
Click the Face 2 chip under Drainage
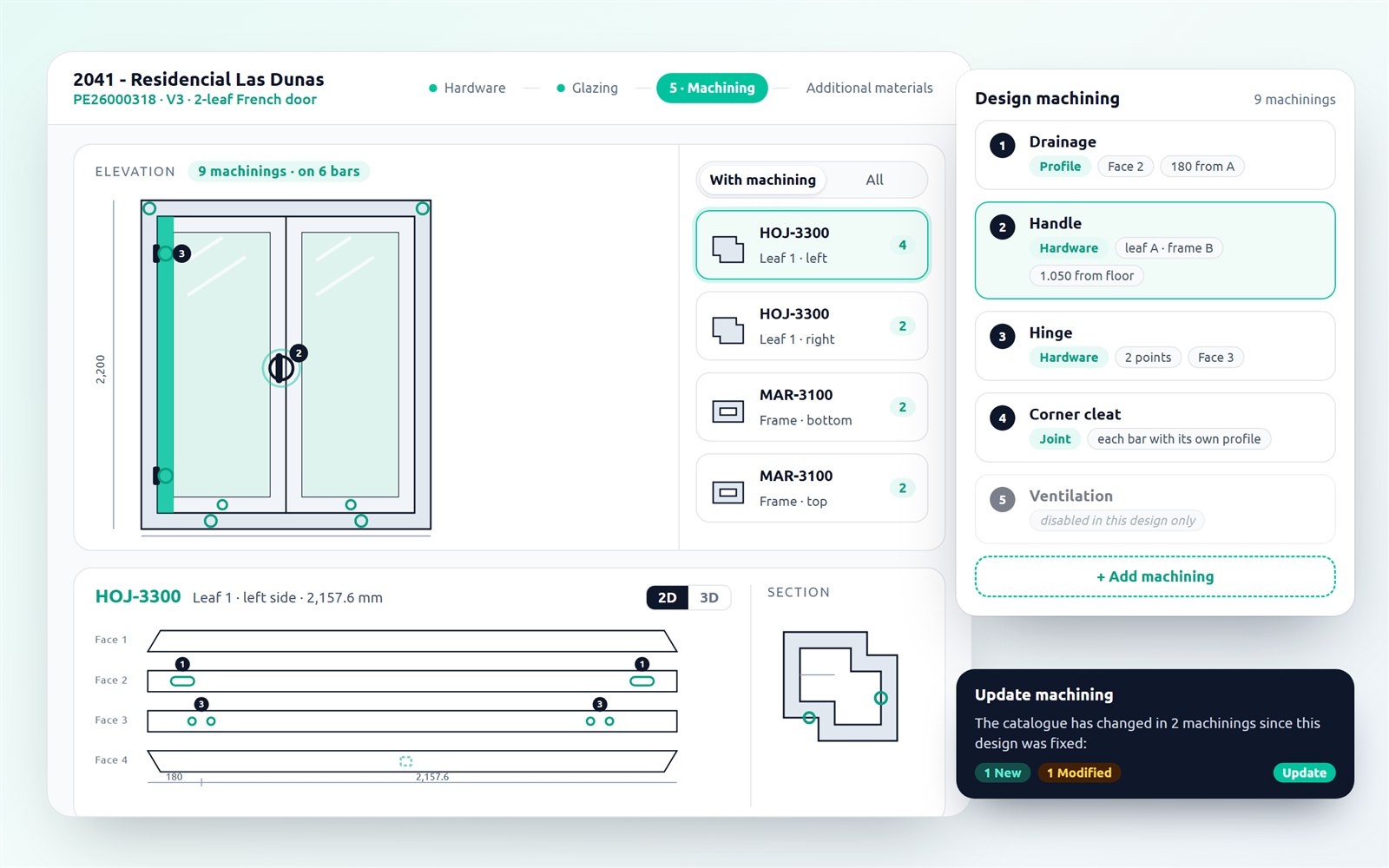point(1125,167)
